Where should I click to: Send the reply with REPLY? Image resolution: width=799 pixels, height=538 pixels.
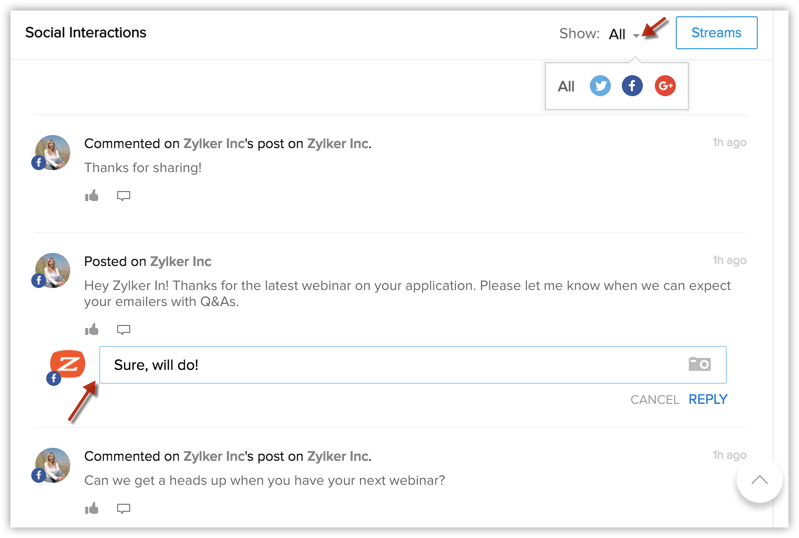tap(708, 399)
